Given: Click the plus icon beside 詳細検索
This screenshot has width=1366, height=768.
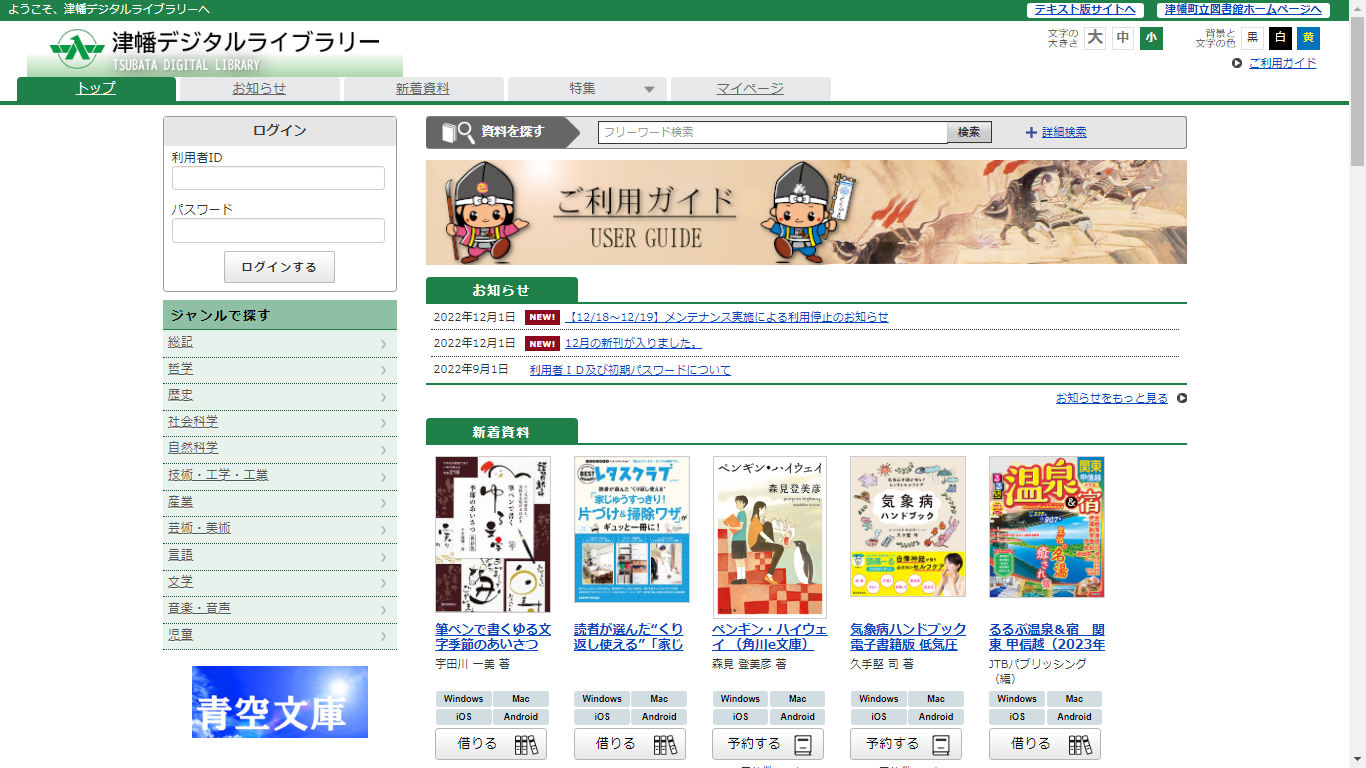Looking at the screenshot, I should (1031, 132).
